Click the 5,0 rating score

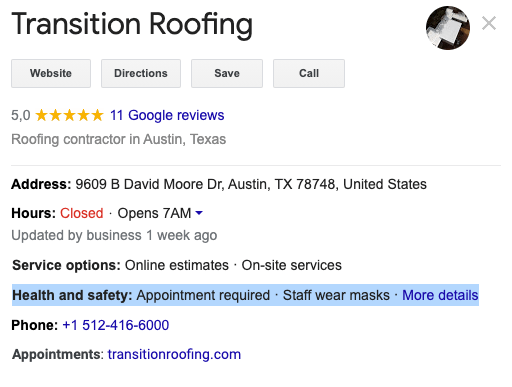click(21, 116)
